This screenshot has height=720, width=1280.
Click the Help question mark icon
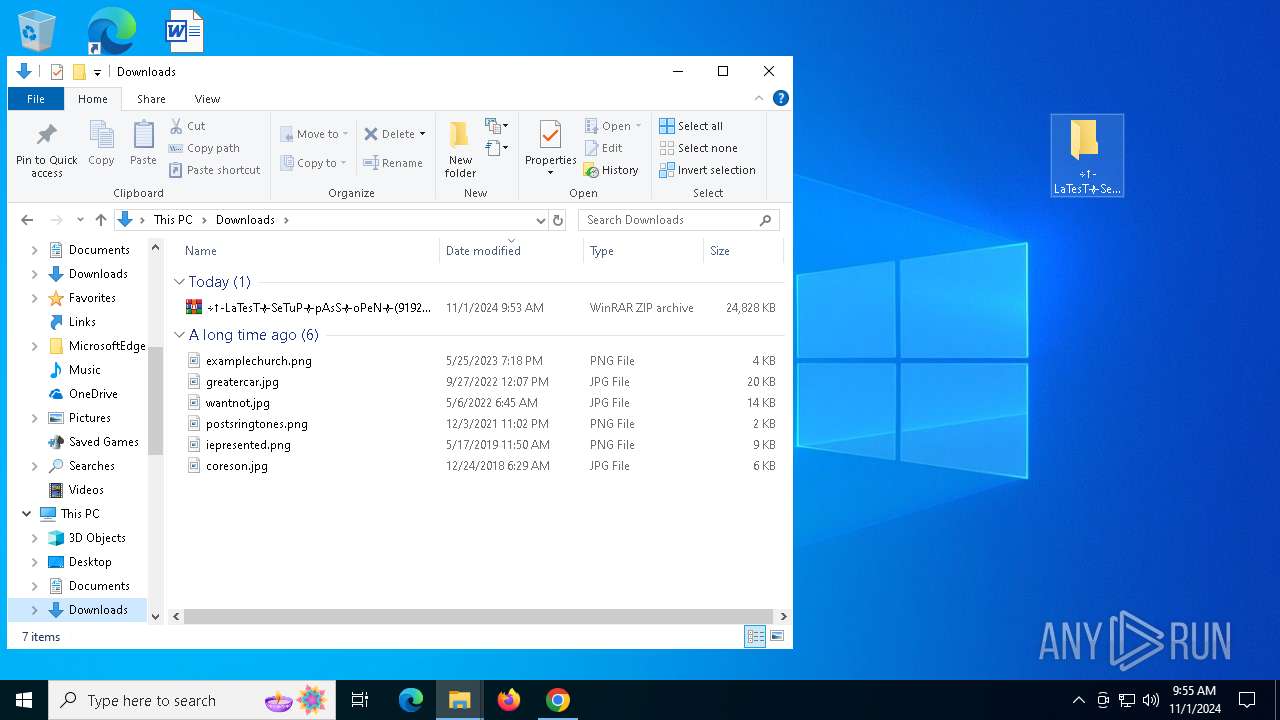pos(781,98)
